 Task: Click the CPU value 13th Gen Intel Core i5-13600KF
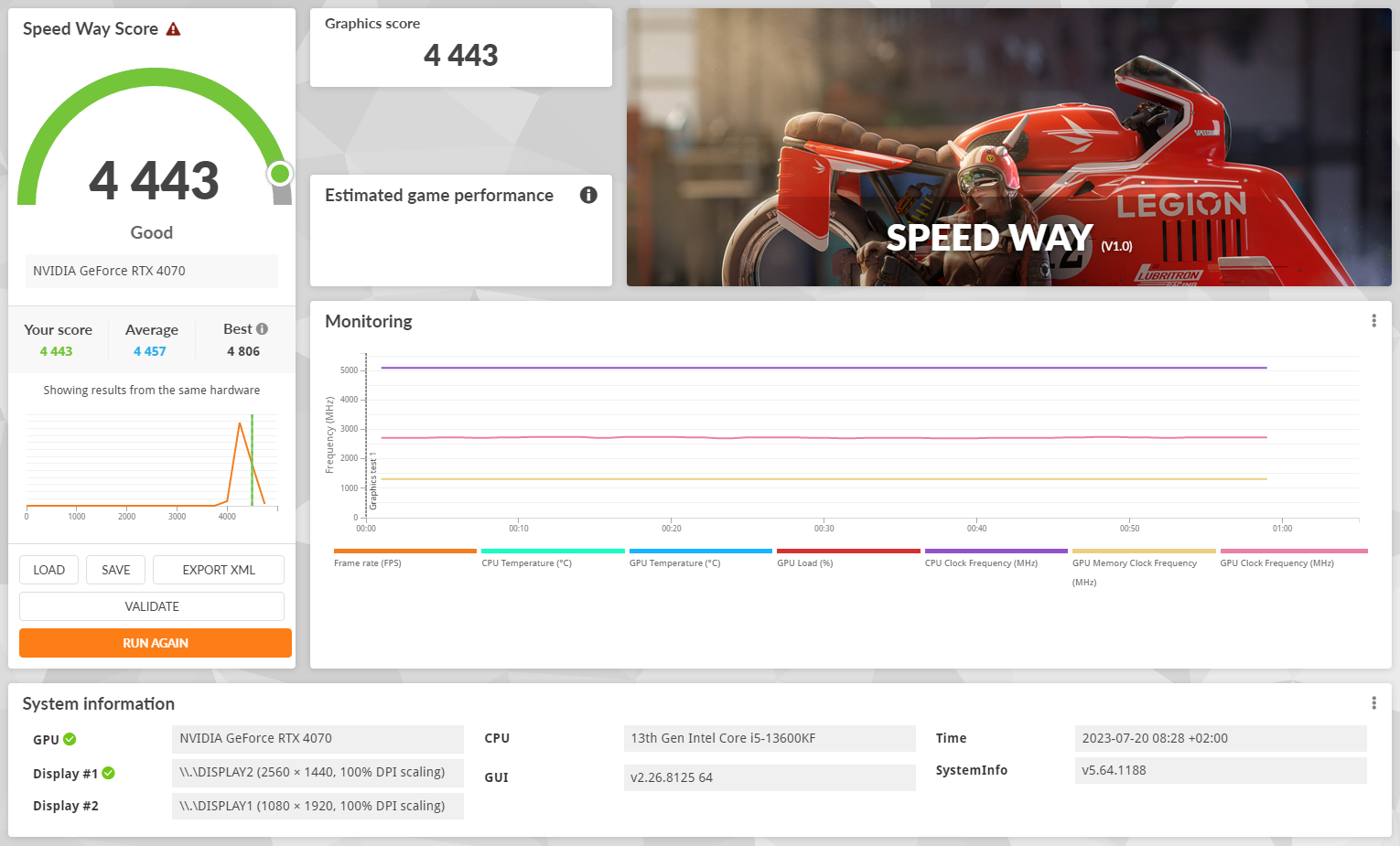coord(770,739)
